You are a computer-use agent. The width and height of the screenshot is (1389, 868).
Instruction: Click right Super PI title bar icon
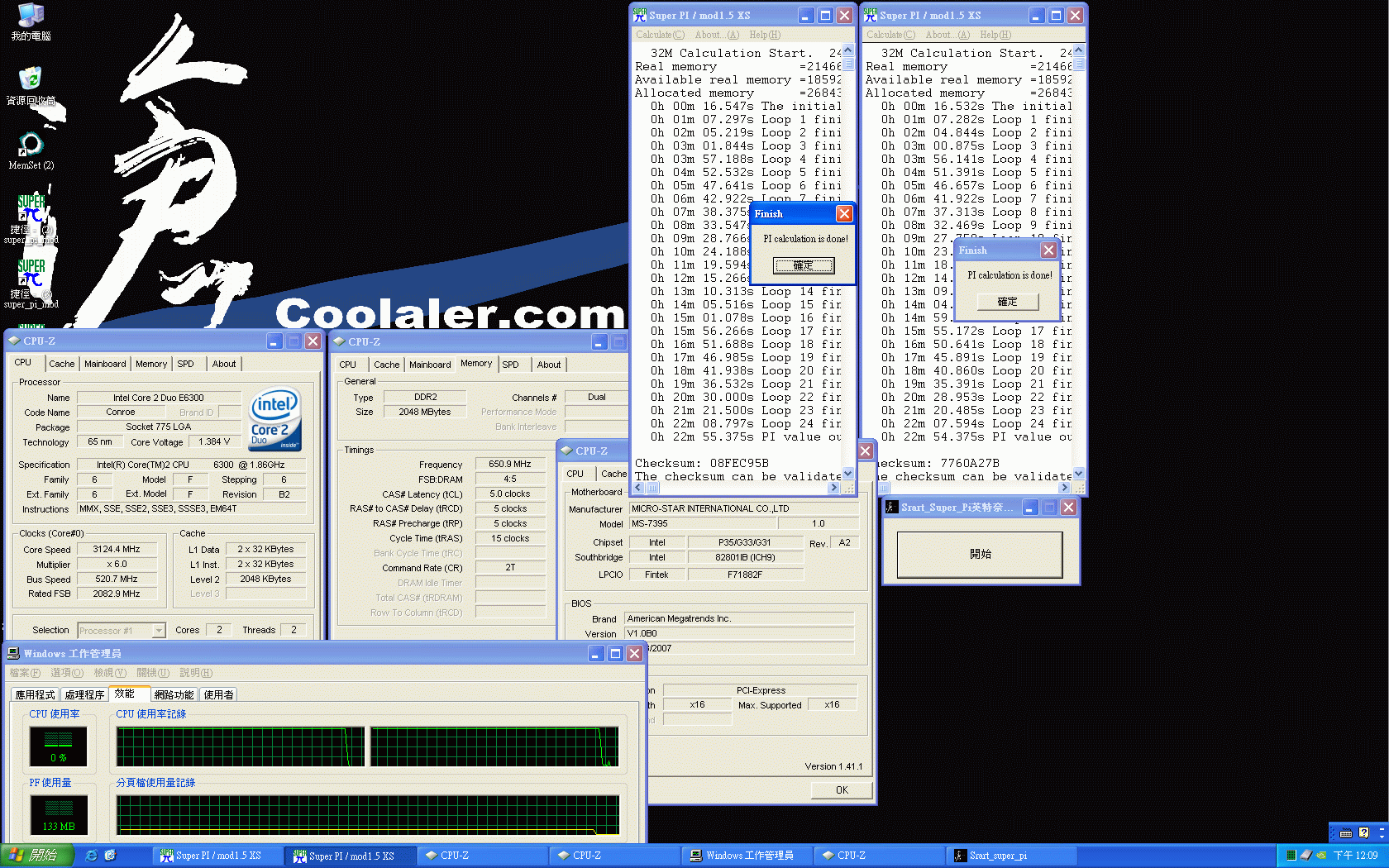pos(870,16)
